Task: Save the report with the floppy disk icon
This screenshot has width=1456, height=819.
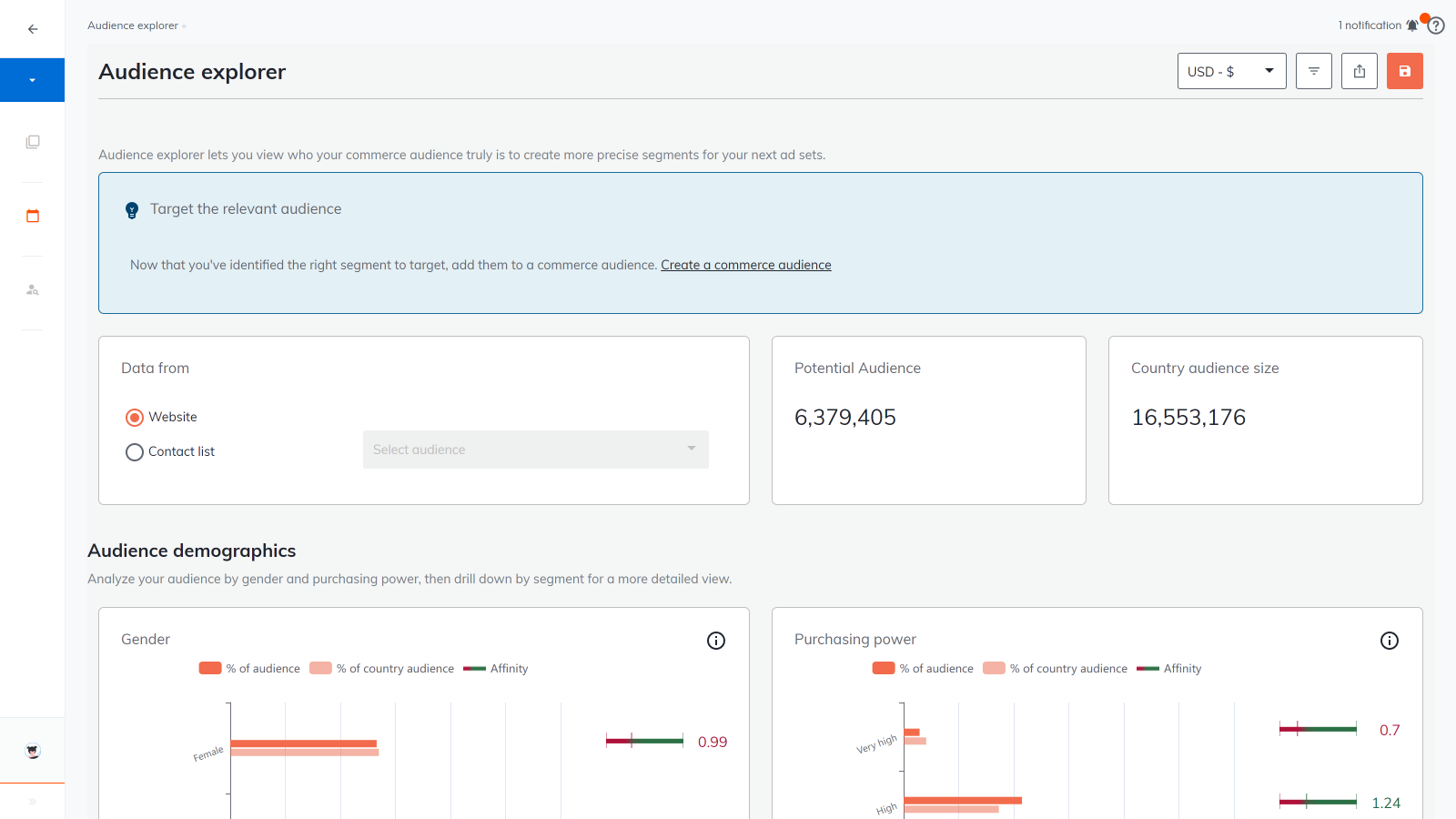Action: (1404, 71)
